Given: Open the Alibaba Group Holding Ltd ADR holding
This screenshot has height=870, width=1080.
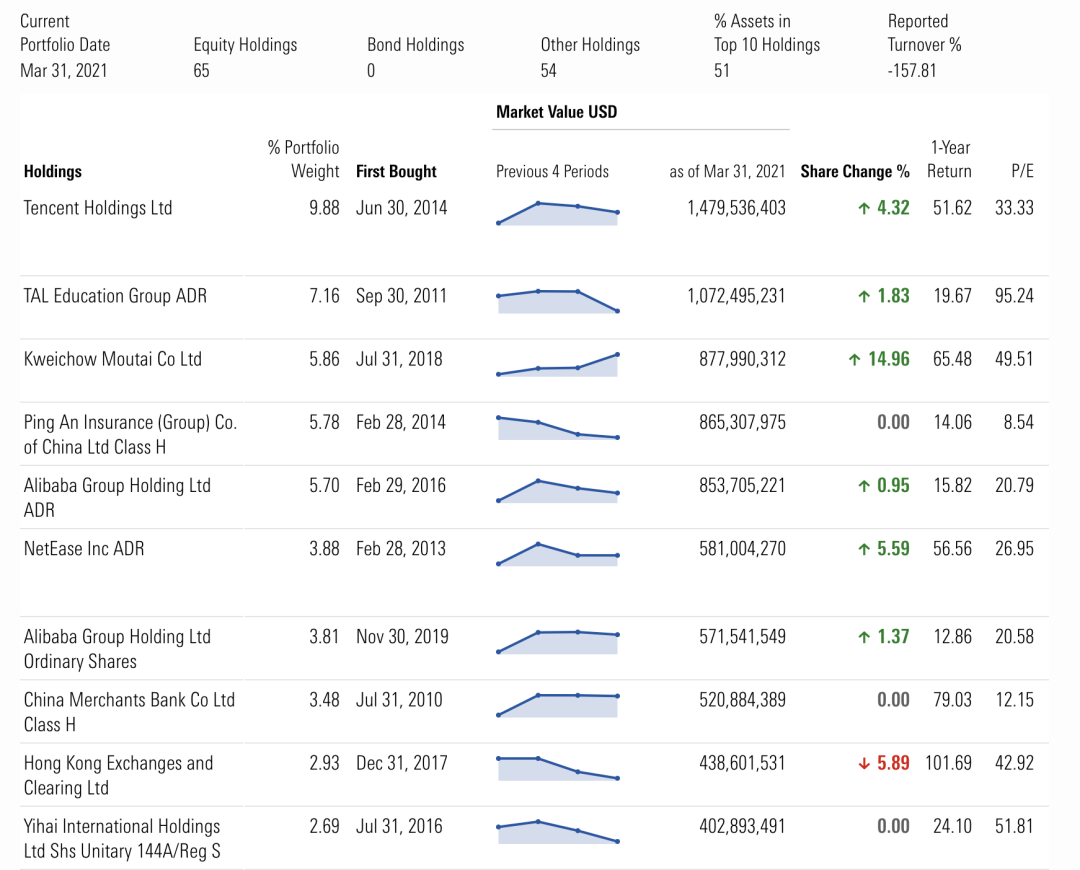Looking at the screenshot, I should click(x=117, y=498).
